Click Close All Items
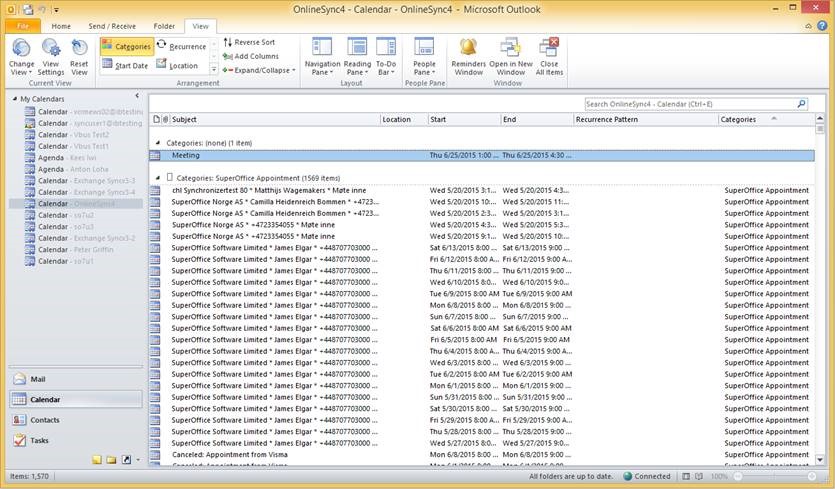Image resolution: width=835 pixels, height=489 pixels. [x=549, y=56]
